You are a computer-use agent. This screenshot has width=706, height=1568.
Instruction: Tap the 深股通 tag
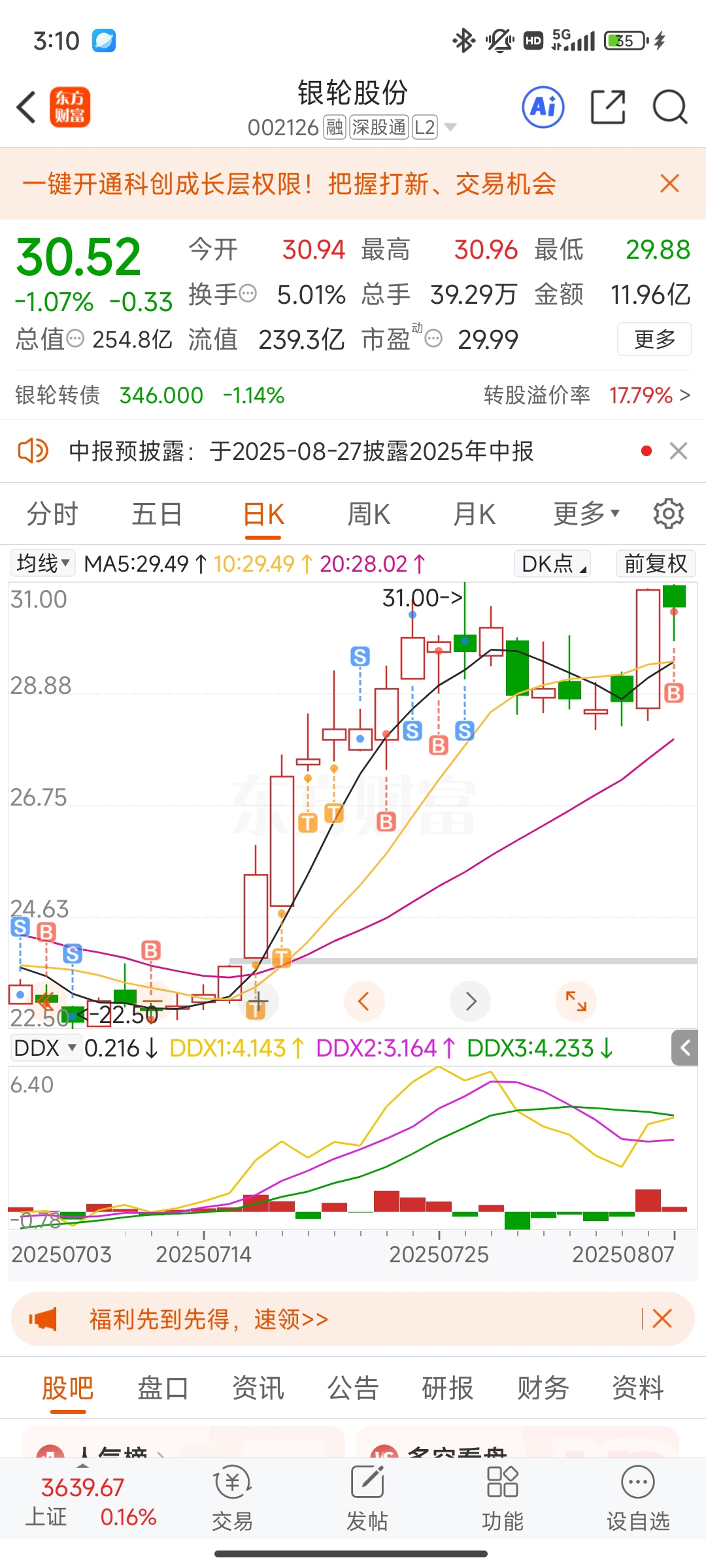click(379, 127)
